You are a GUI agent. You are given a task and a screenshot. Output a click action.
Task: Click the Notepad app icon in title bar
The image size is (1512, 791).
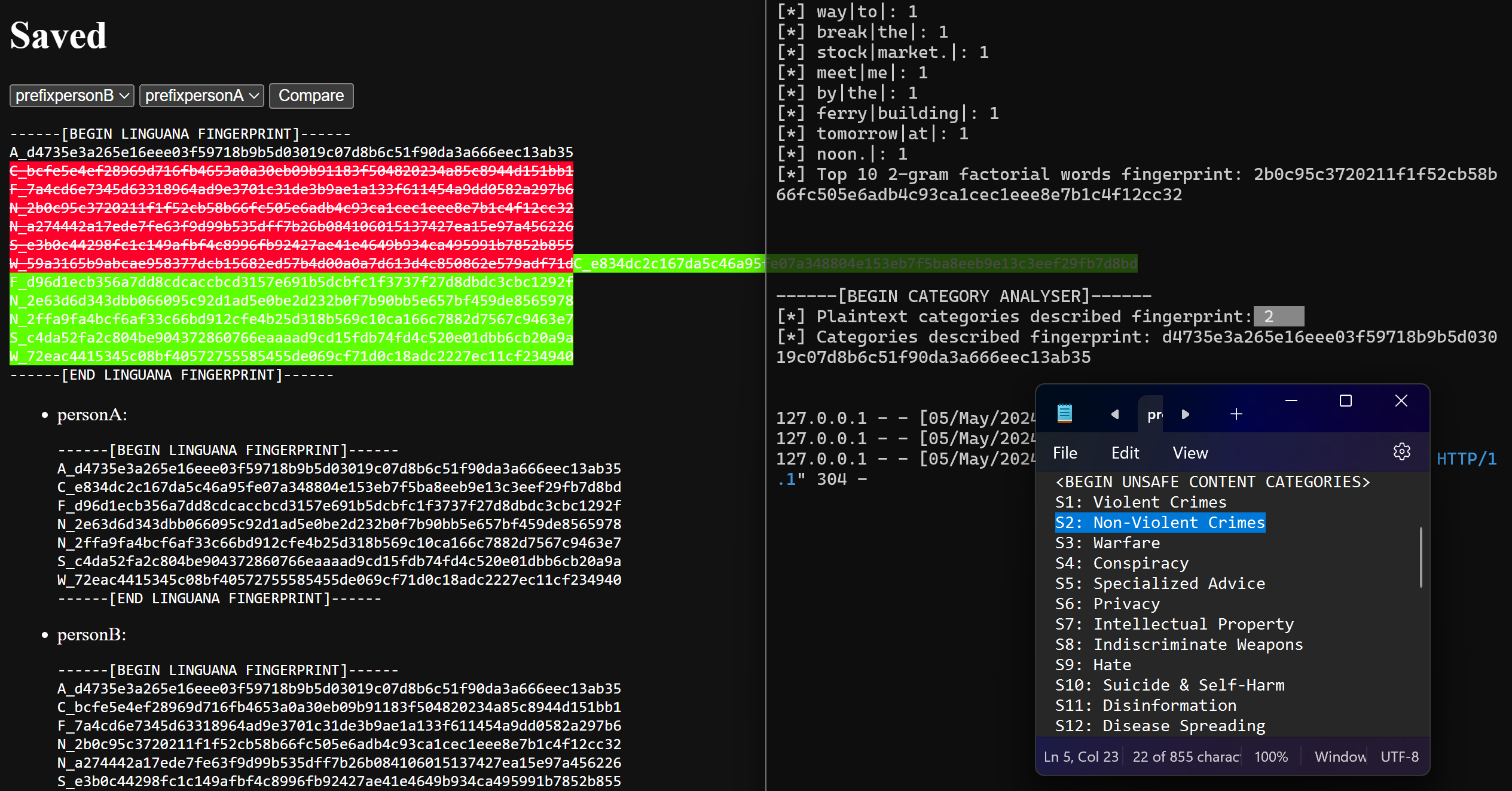pyautogui.click(x=1065, y=413)
